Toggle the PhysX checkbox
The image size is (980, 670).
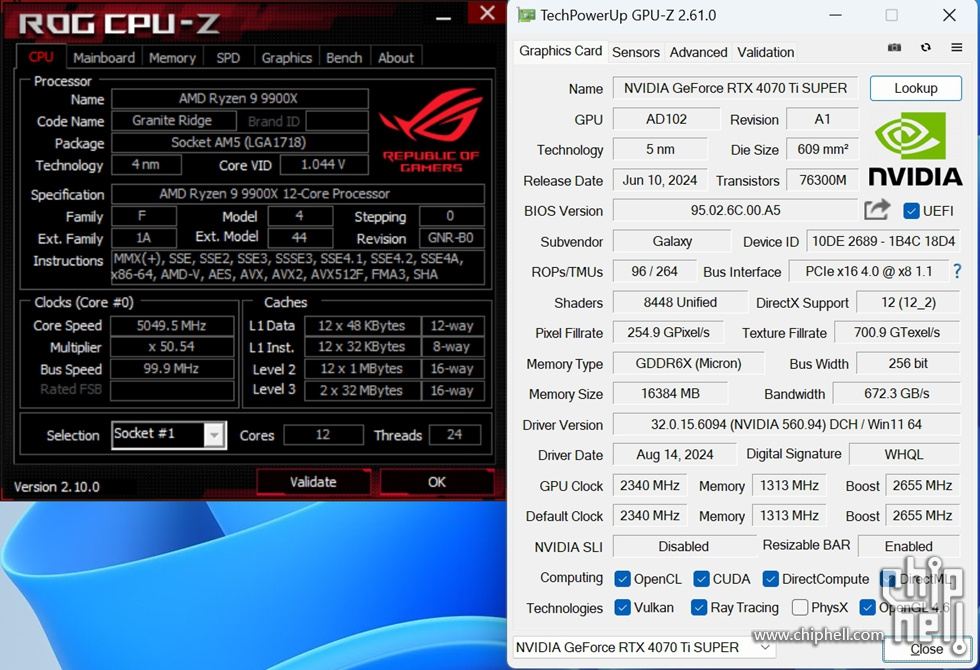click(x=799, y=608)
